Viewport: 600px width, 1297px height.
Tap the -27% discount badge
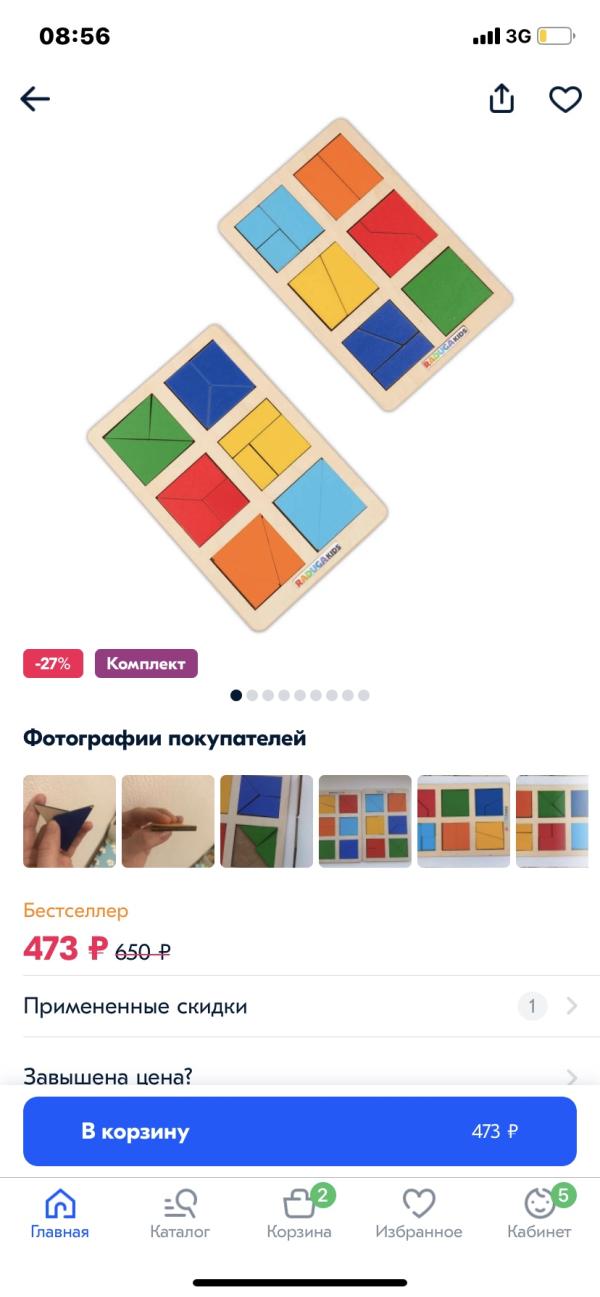coord(53,664)
